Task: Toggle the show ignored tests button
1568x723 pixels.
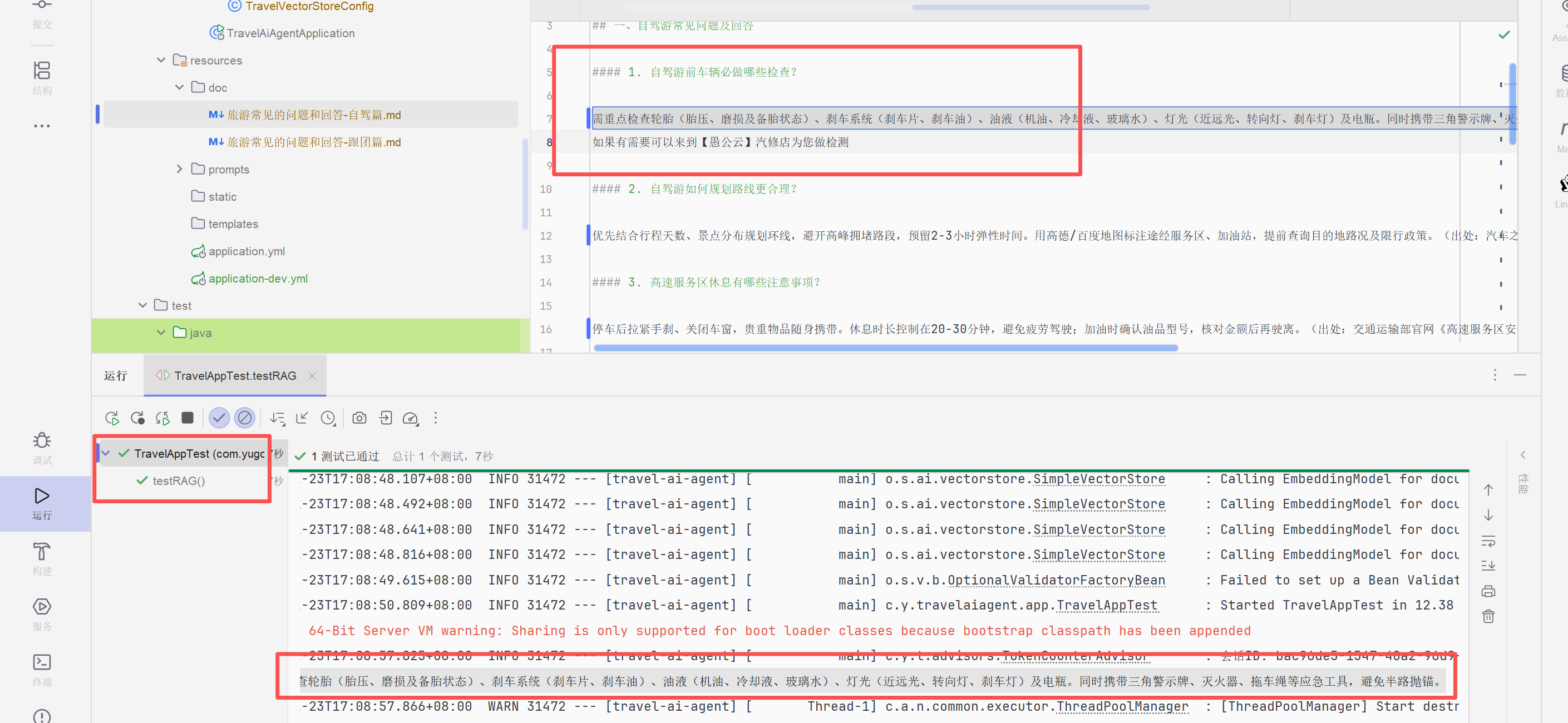Action: coord(245,418)
